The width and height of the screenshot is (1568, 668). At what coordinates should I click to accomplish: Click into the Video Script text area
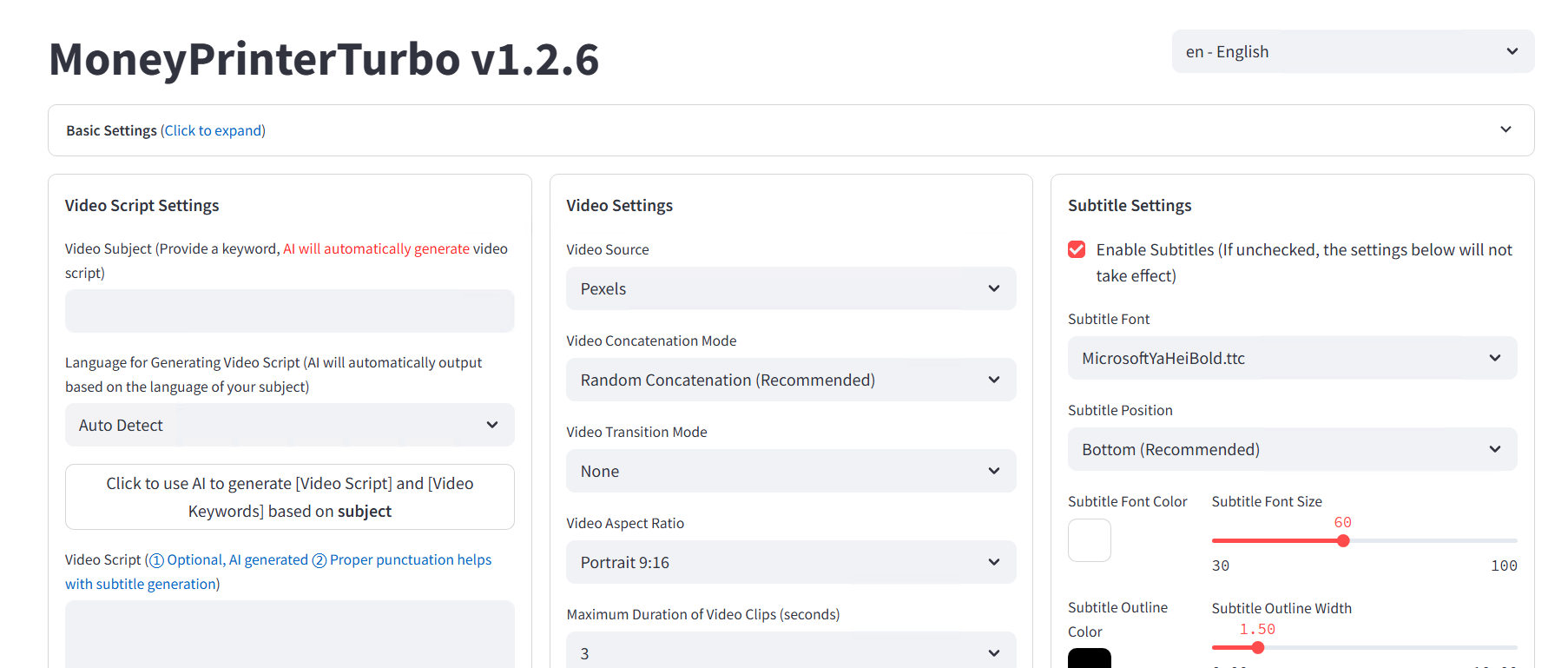tap(289, 634)
